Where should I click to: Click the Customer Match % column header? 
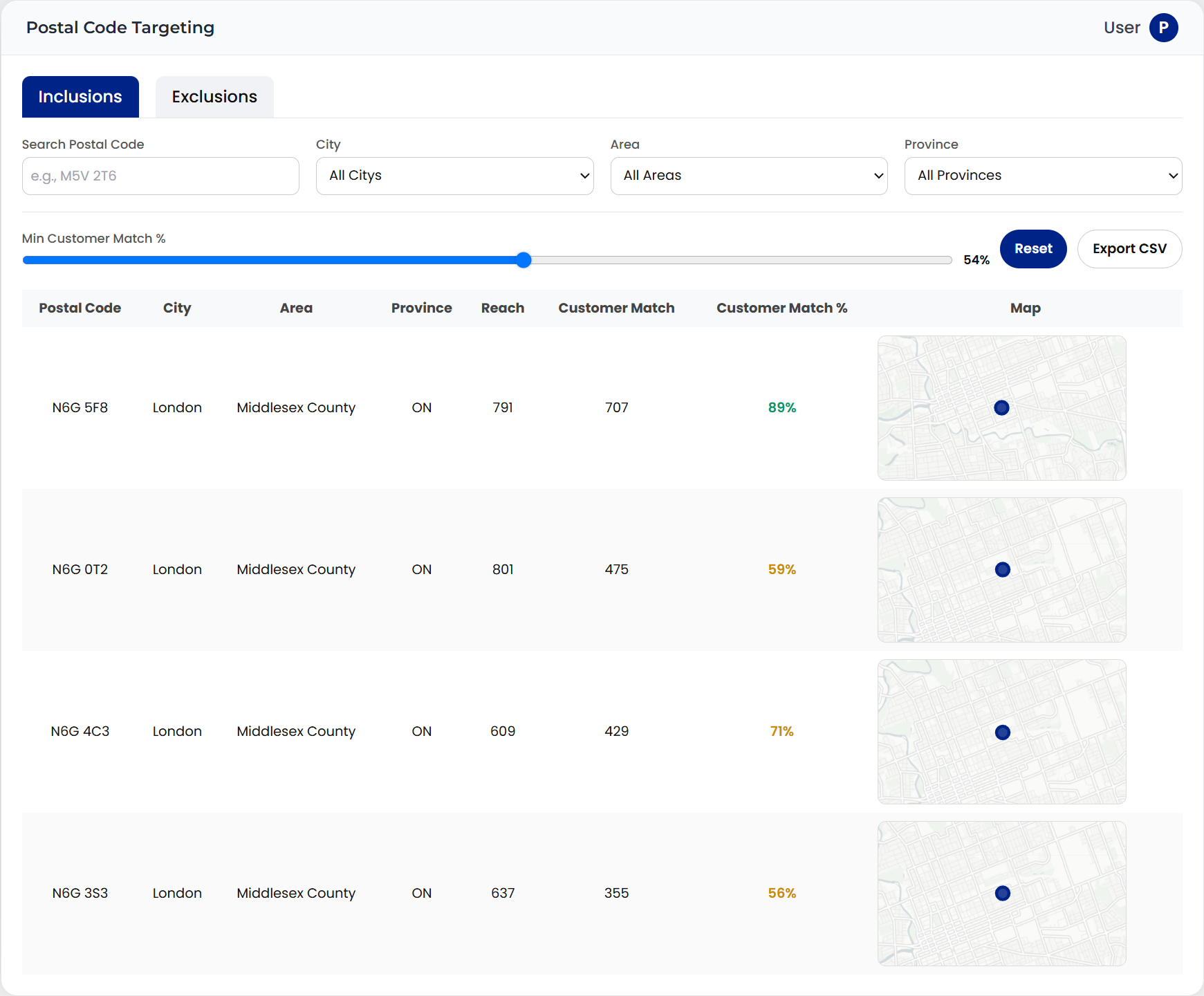click(x=781, y=308)
